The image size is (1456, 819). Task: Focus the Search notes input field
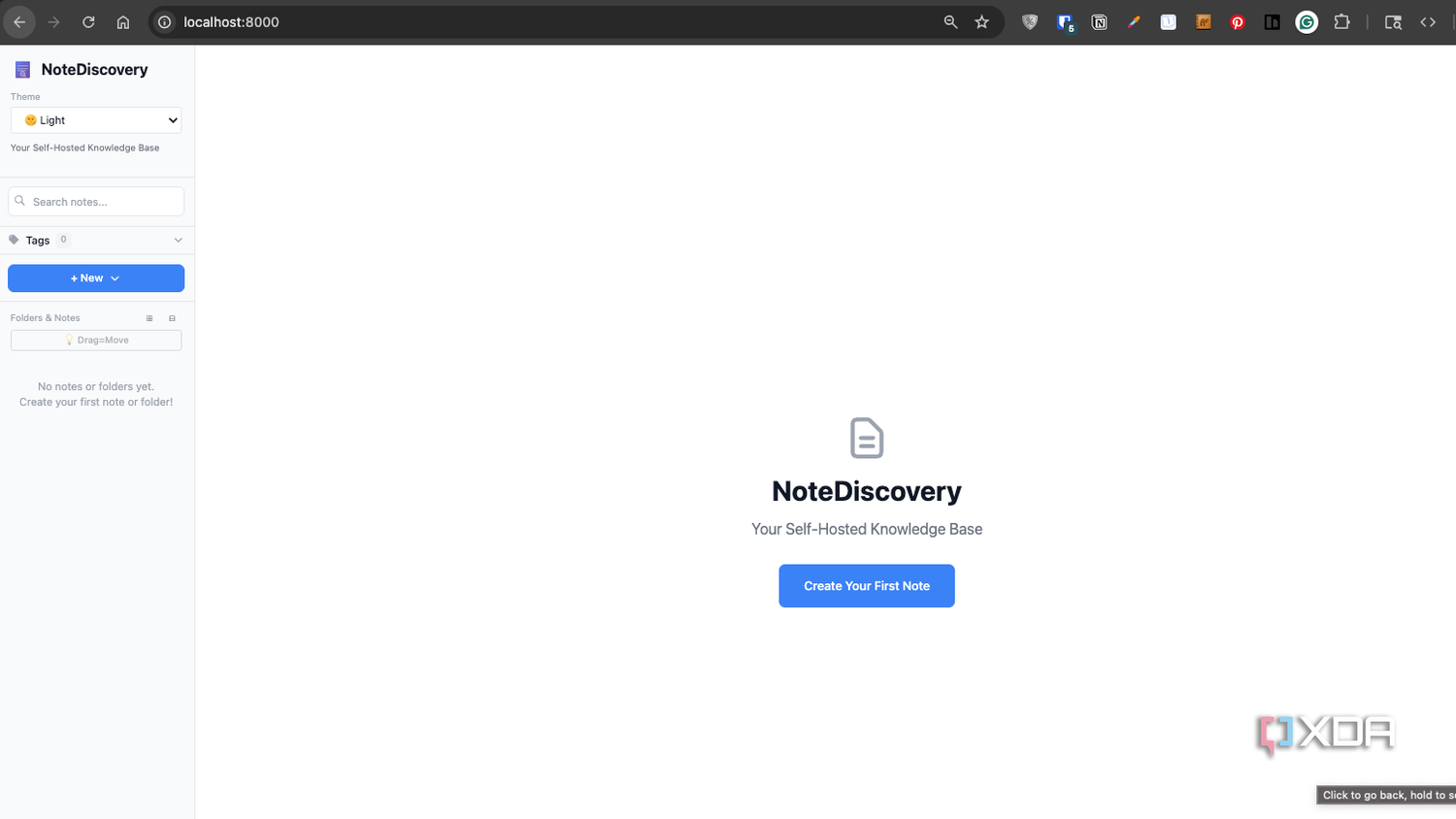[x=96, y=201]
